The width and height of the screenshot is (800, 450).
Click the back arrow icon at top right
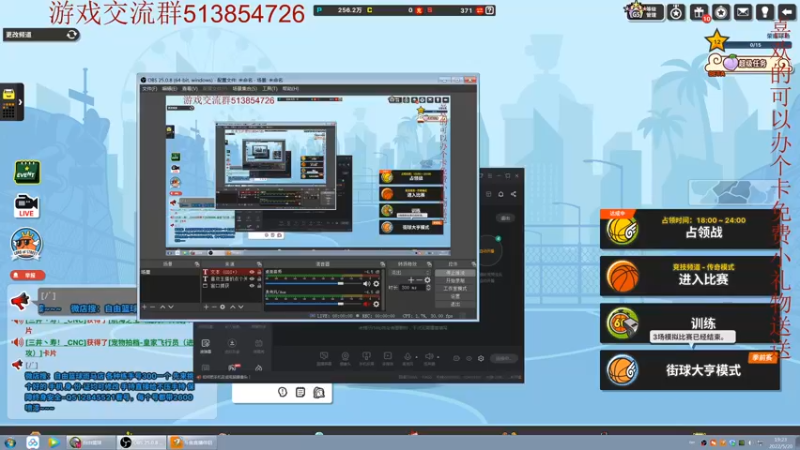(787, 12)
